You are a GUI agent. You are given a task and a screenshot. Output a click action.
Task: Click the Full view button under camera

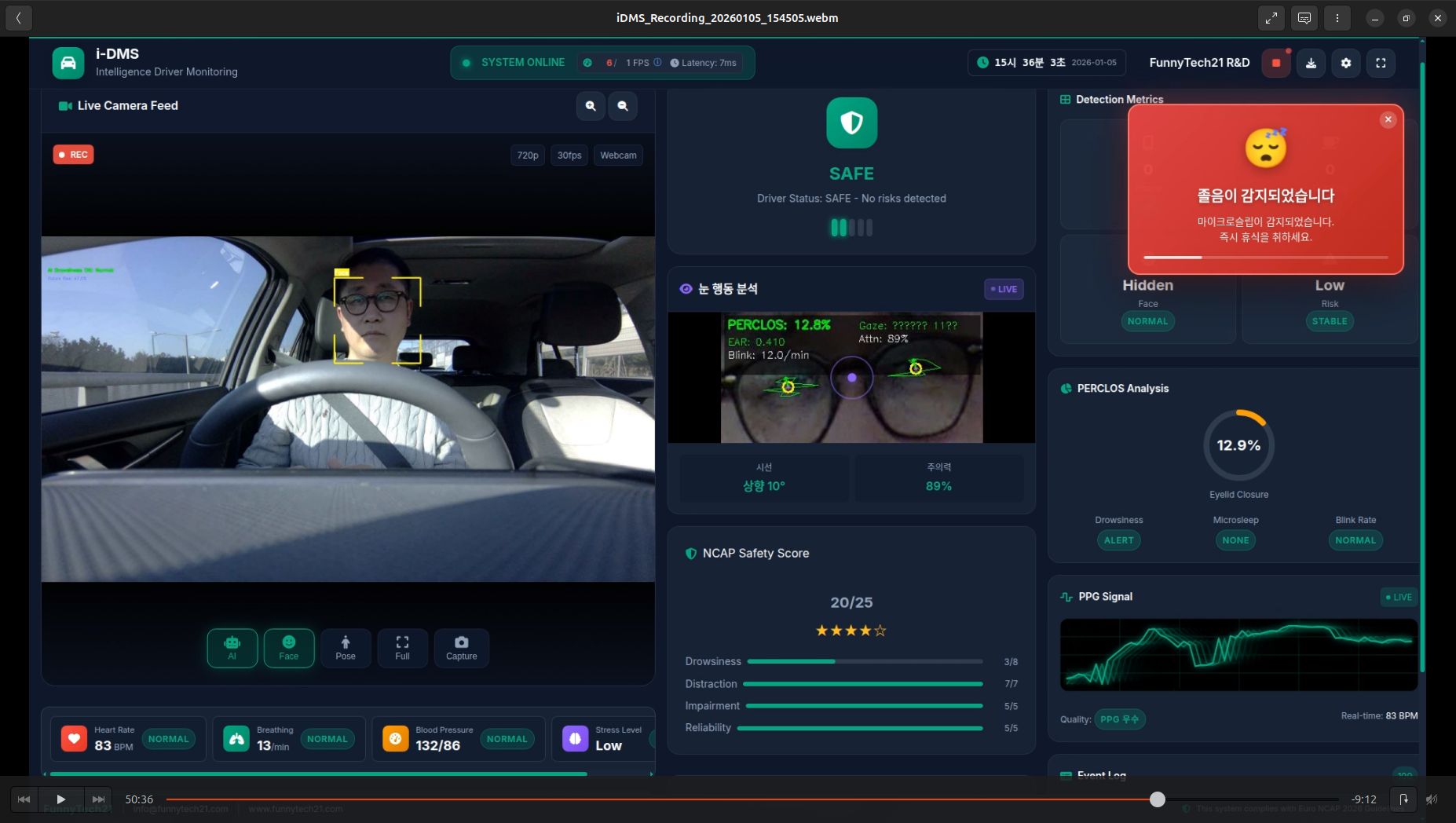click(402, 648)
